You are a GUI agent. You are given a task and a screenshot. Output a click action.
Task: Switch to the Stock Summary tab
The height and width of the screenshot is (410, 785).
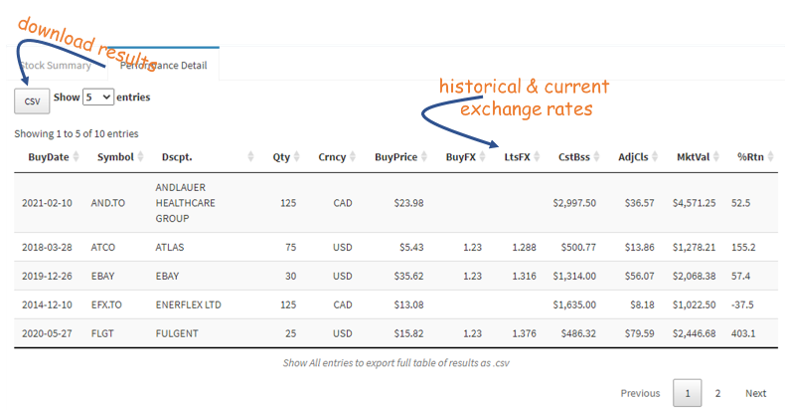[x=57, y=66]
